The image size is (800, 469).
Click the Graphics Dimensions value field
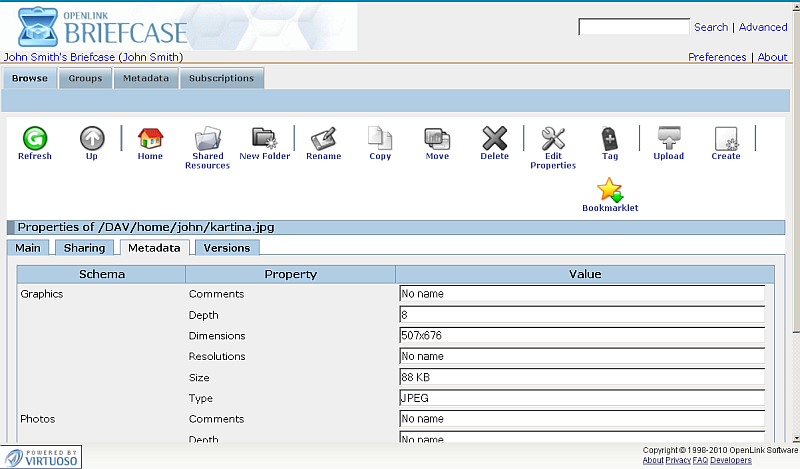tap(581, 336)
